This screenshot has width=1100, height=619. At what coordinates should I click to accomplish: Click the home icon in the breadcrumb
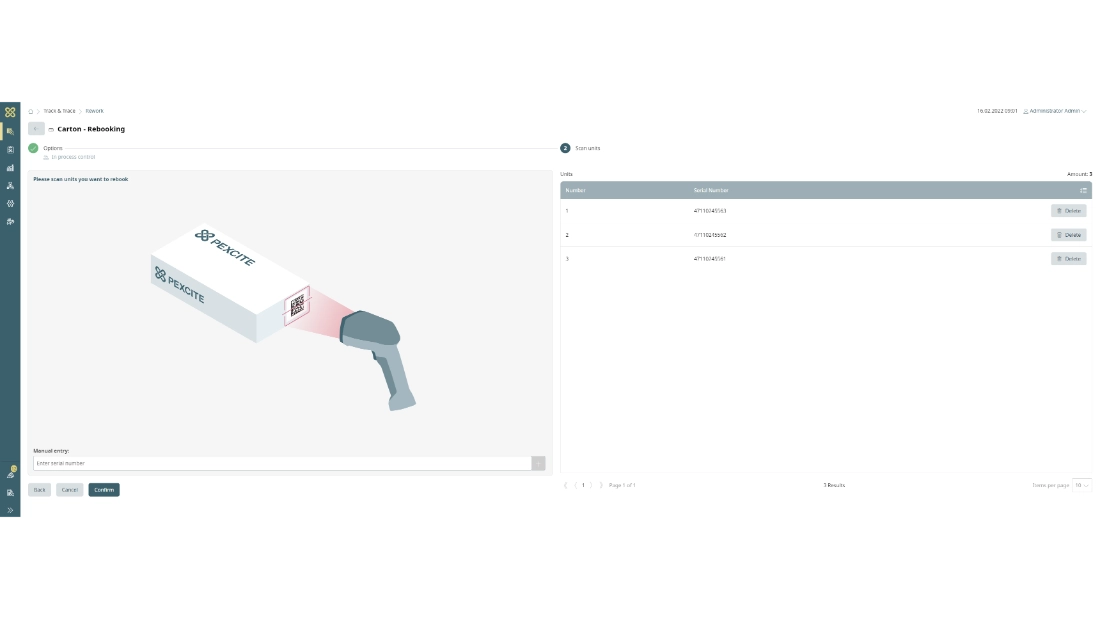[31, 110]
